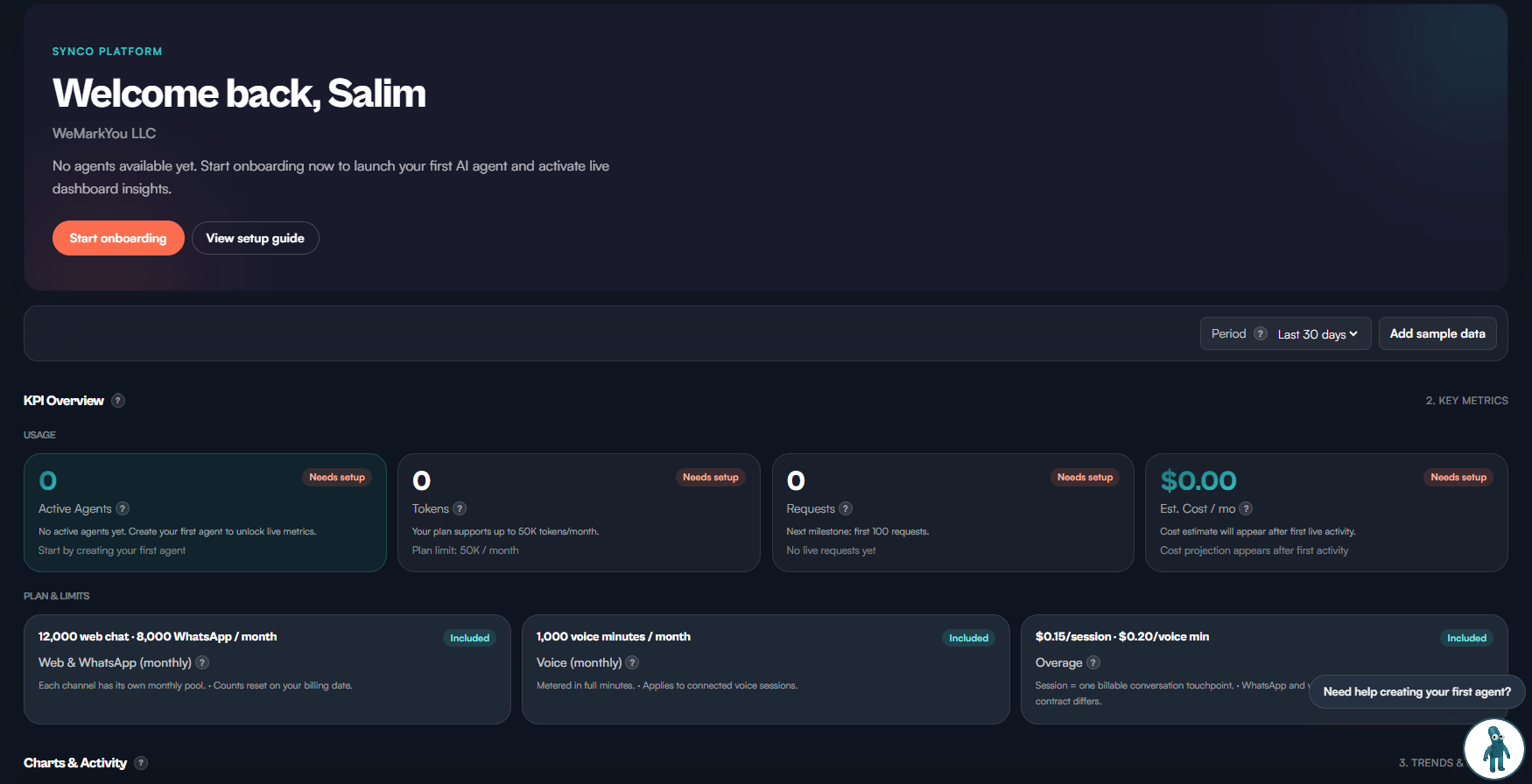Click the Requests help icon

[x=846, y=508]
